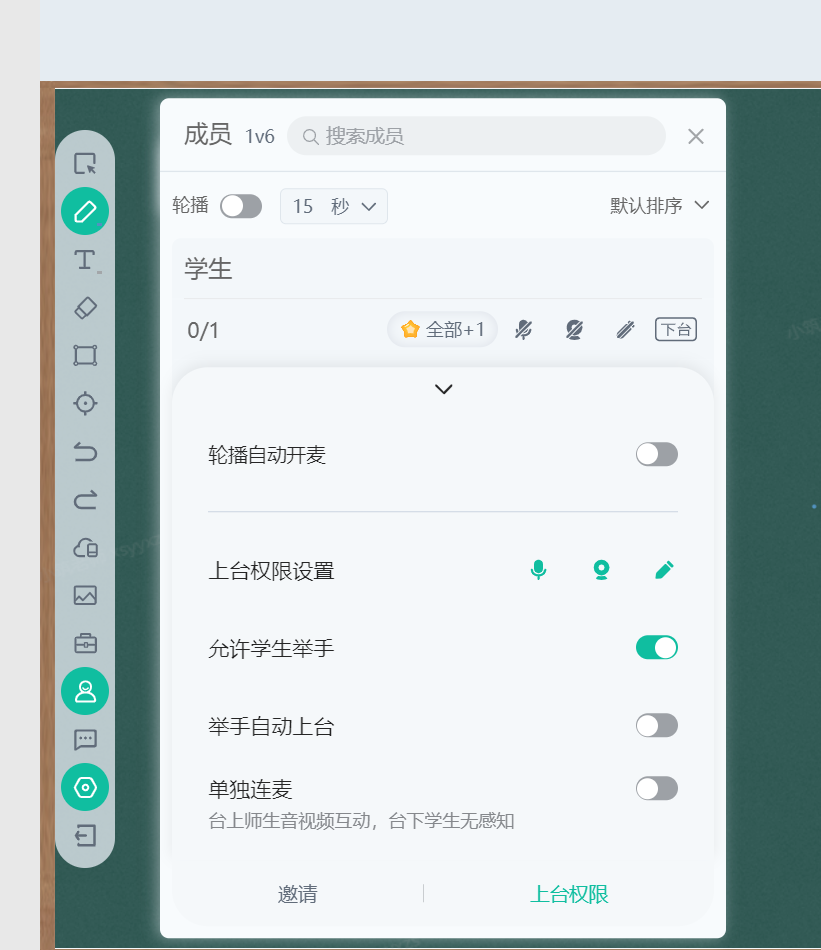Switch to the 上台权限 tab

coord(569,894)
